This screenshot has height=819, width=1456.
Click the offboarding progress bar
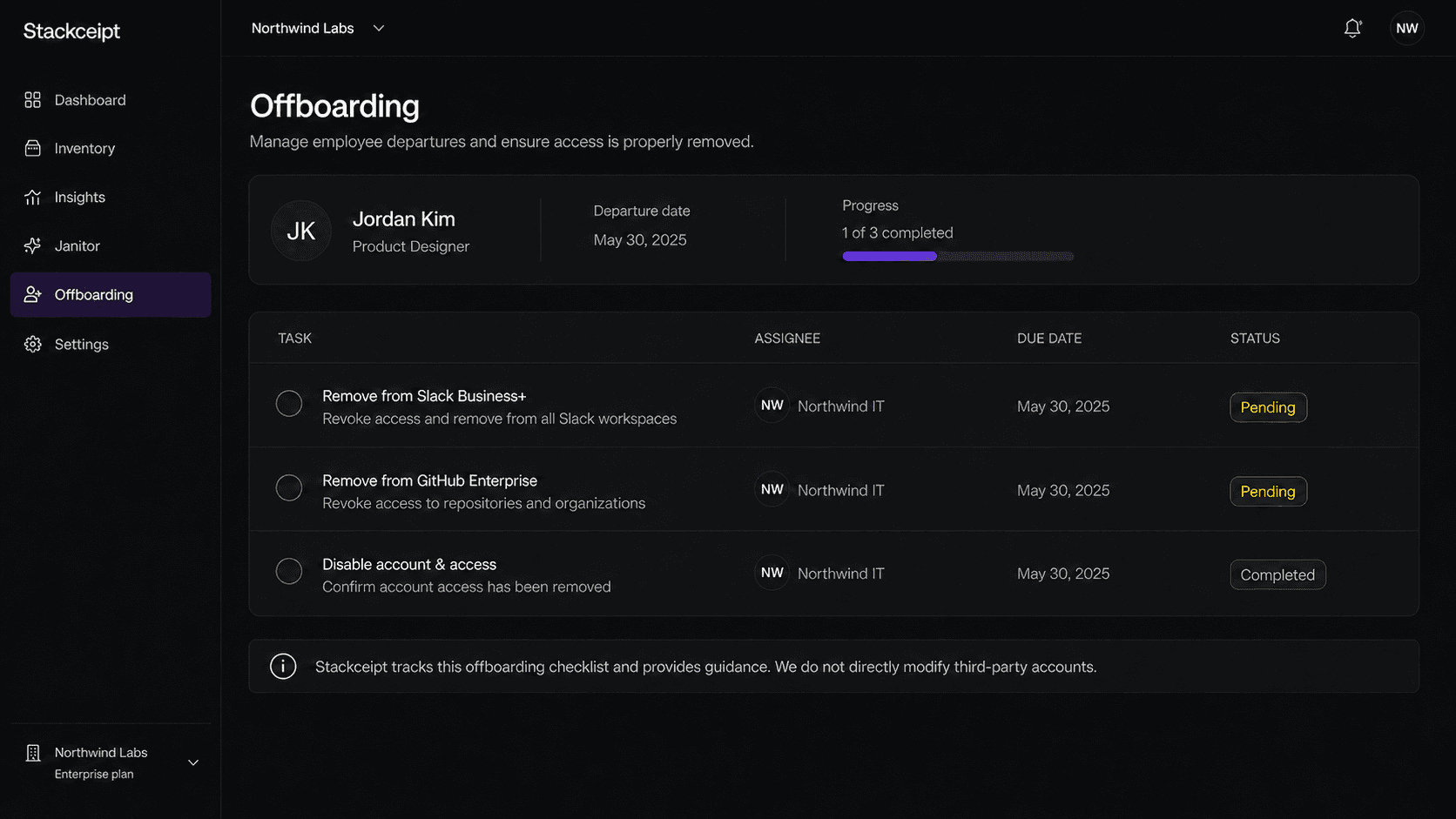pyautogui.click(x=958, y=257)
